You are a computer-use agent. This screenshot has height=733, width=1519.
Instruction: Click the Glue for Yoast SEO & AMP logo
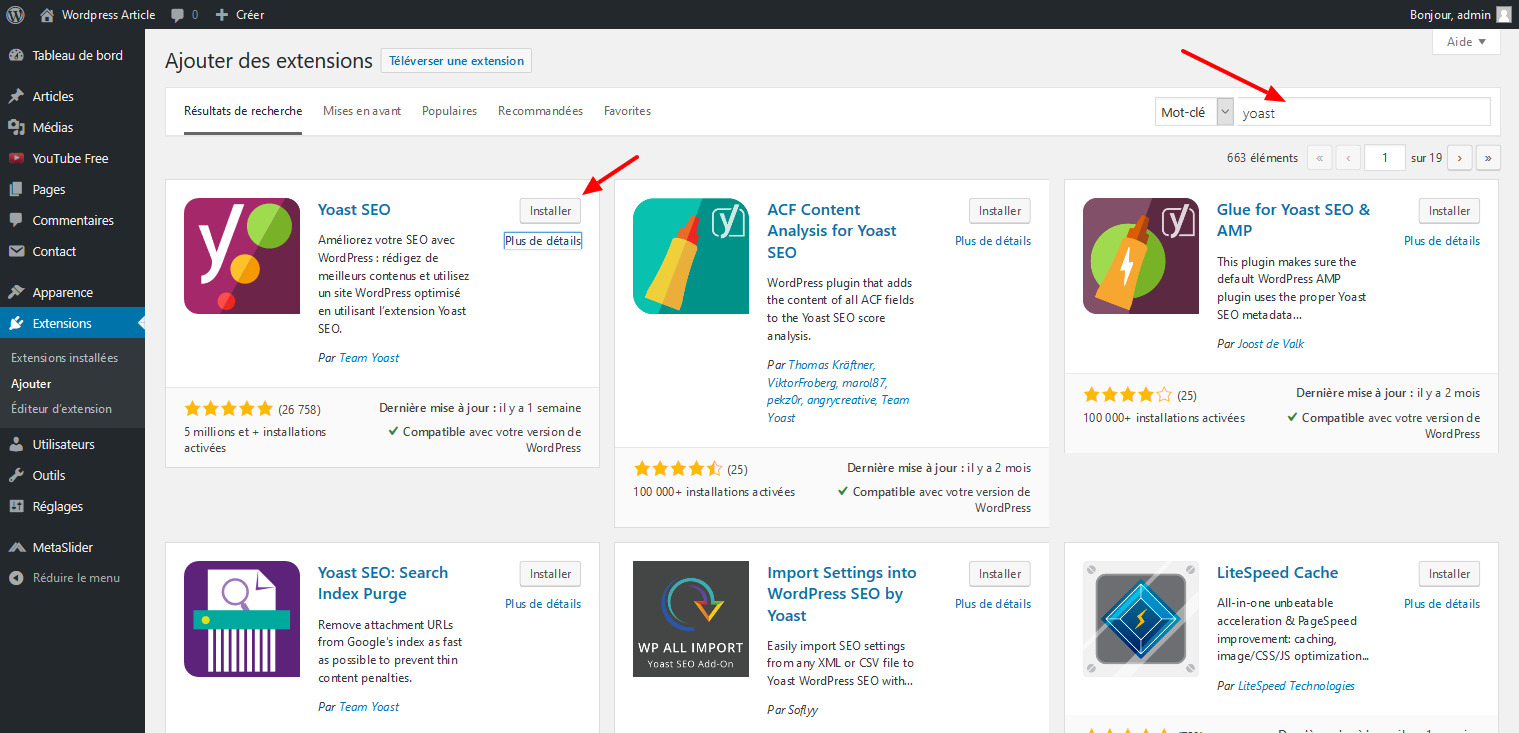click(x=1141, y=256)
